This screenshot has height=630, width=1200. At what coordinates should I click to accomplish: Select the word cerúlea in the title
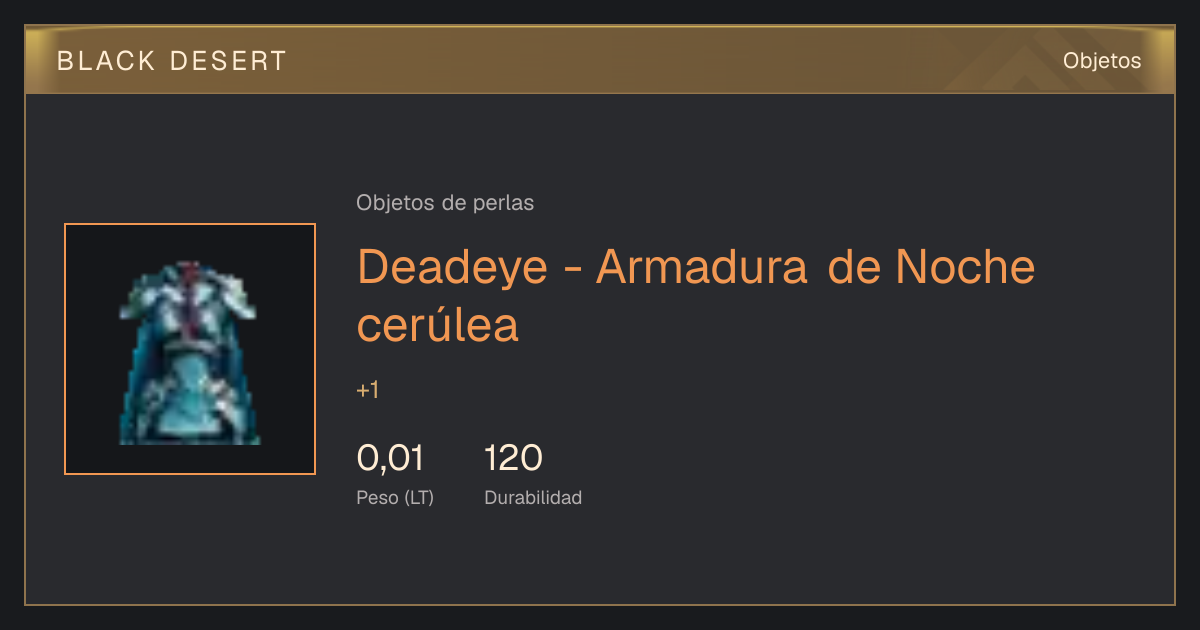438,325
